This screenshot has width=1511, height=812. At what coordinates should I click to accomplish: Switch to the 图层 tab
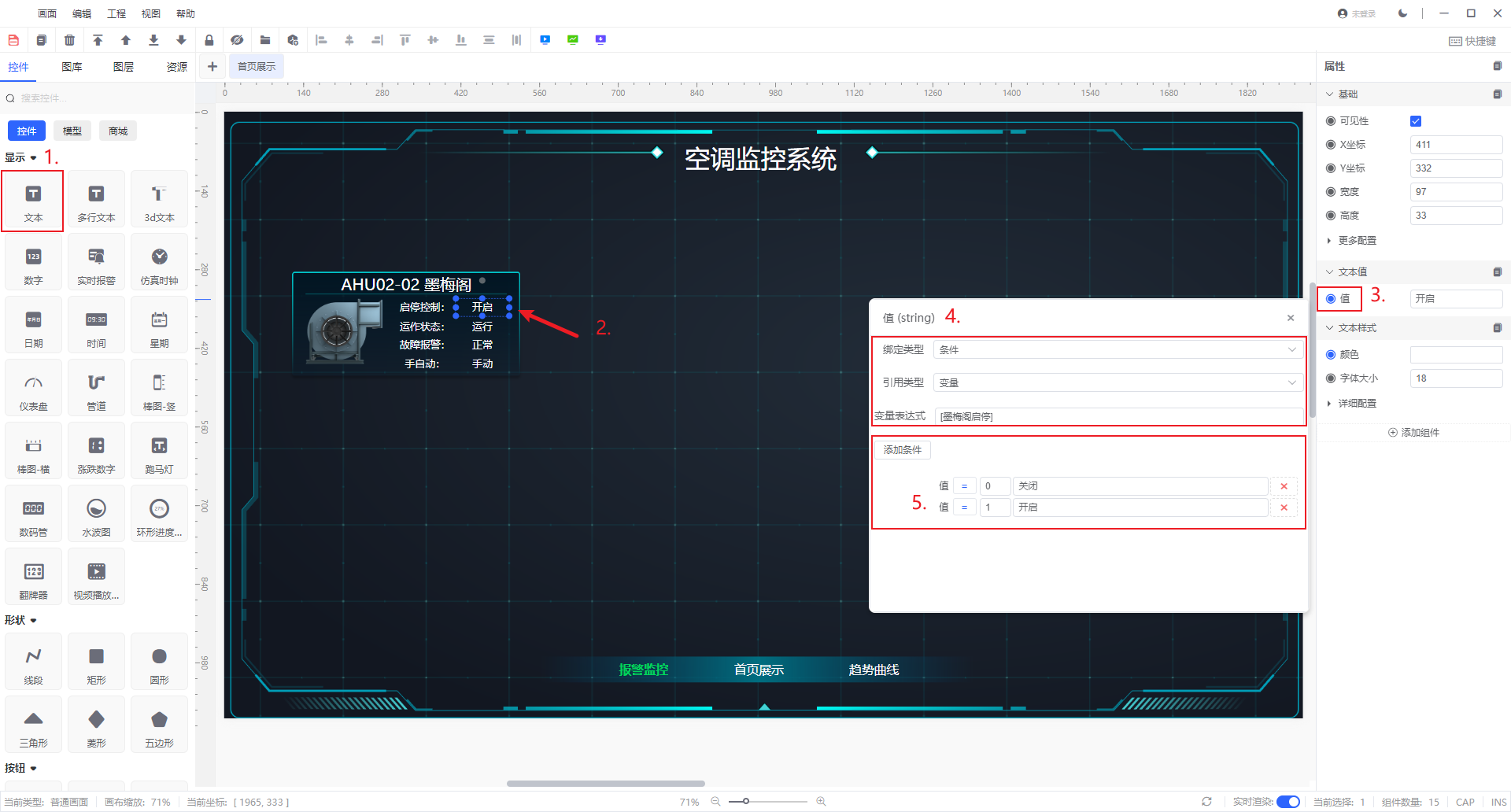(124, 67)
